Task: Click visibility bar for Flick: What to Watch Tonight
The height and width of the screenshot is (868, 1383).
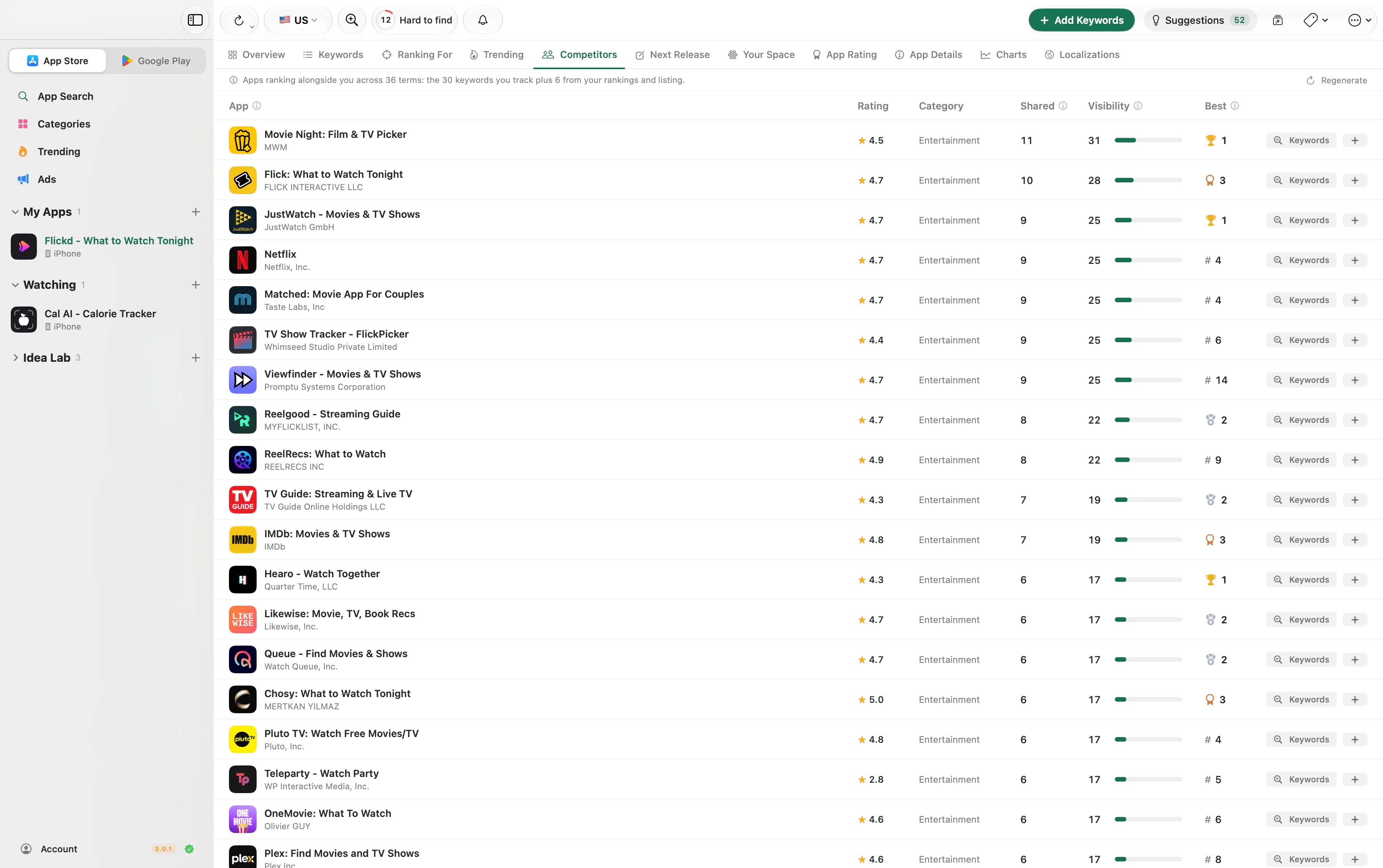Action: click(x=1148, y=180)
